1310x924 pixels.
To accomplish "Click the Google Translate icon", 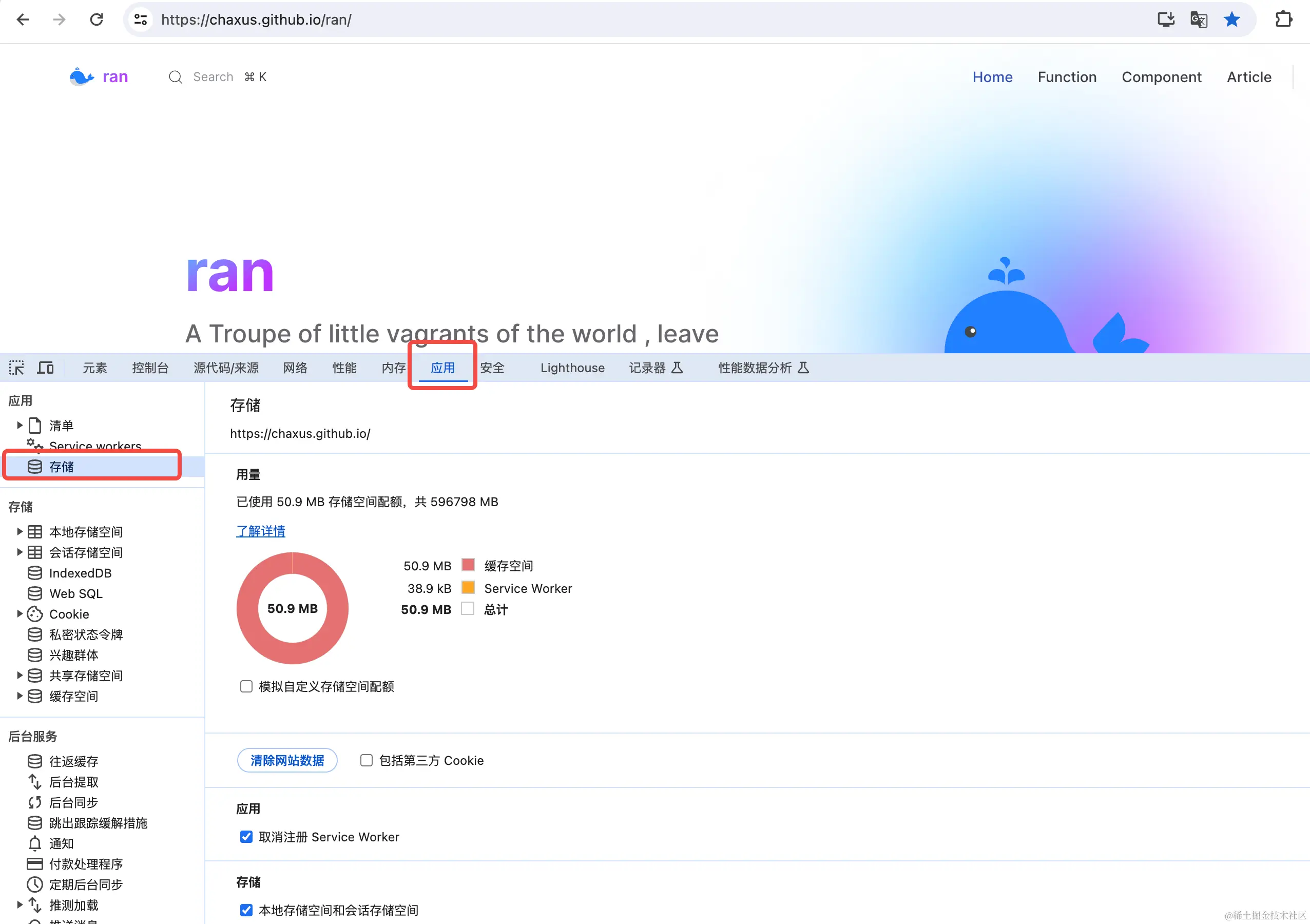I will coord(1198,20).
